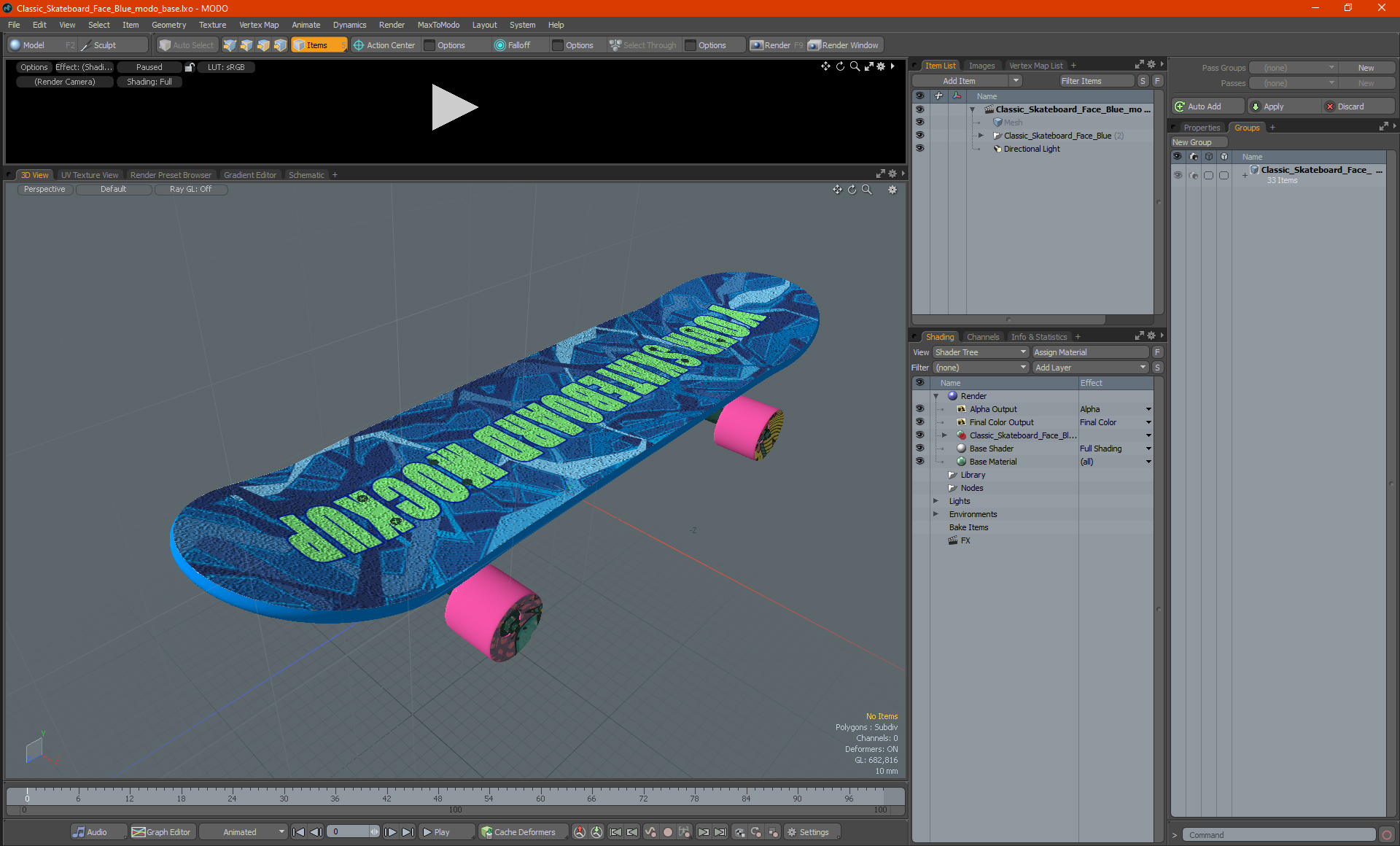Open preview panel gear settings
1400x846 pixels.
coord(881,66)
